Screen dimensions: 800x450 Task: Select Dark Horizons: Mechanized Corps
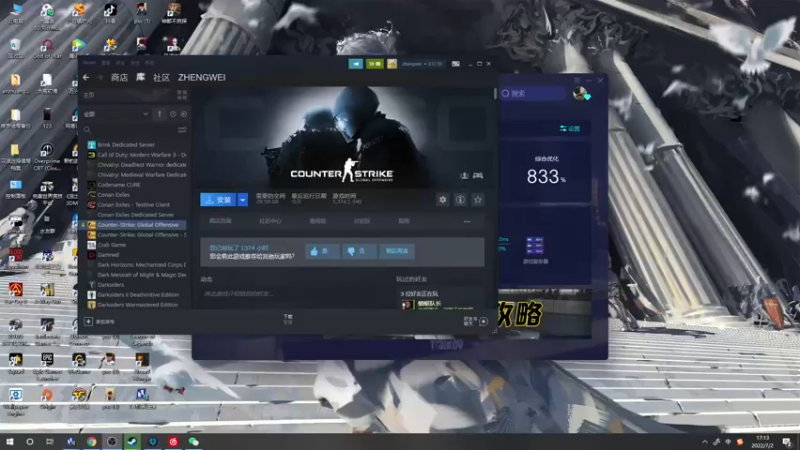point(142,265)
